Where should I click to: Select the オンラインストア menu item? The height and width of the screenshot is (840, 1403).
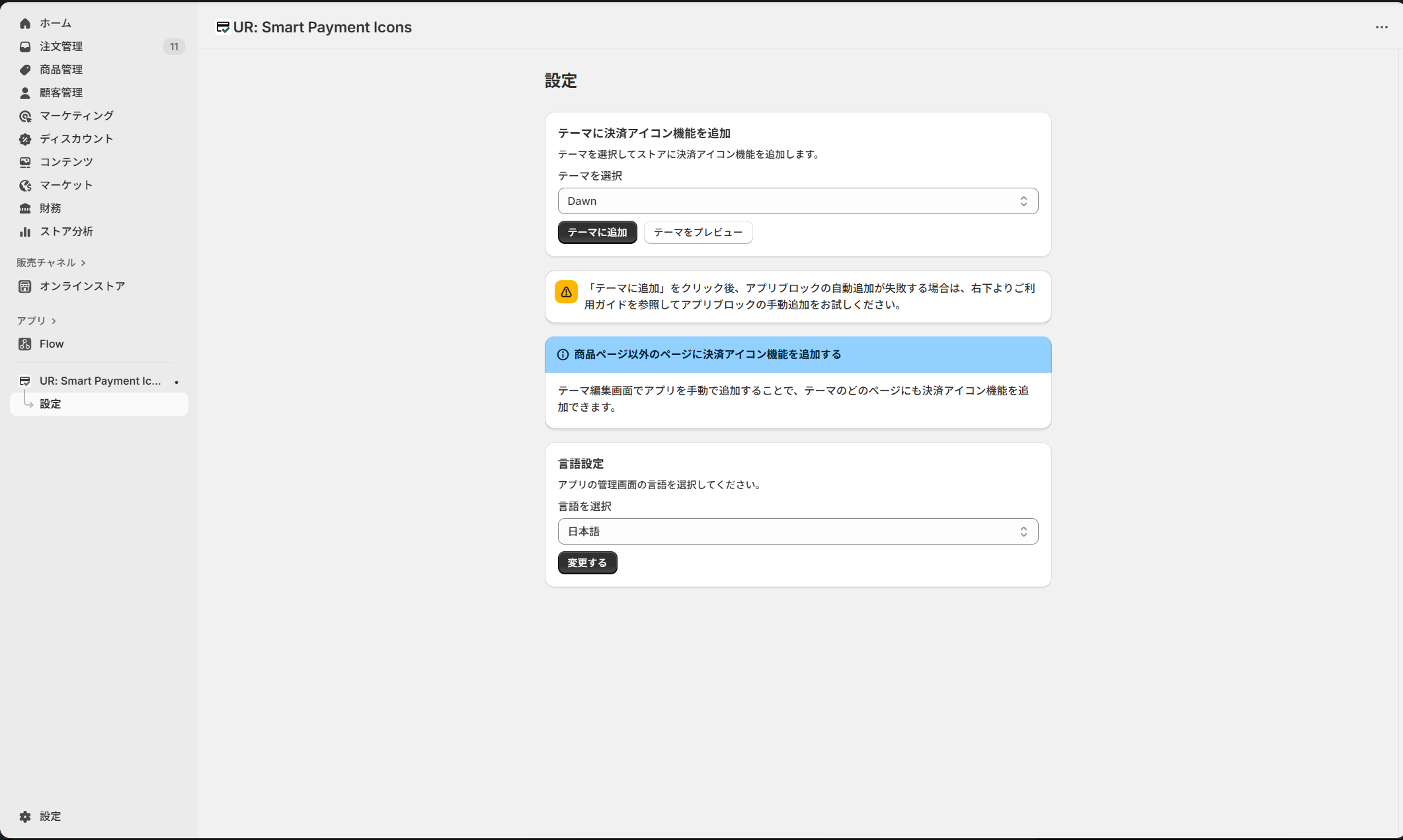pos(82,286)
